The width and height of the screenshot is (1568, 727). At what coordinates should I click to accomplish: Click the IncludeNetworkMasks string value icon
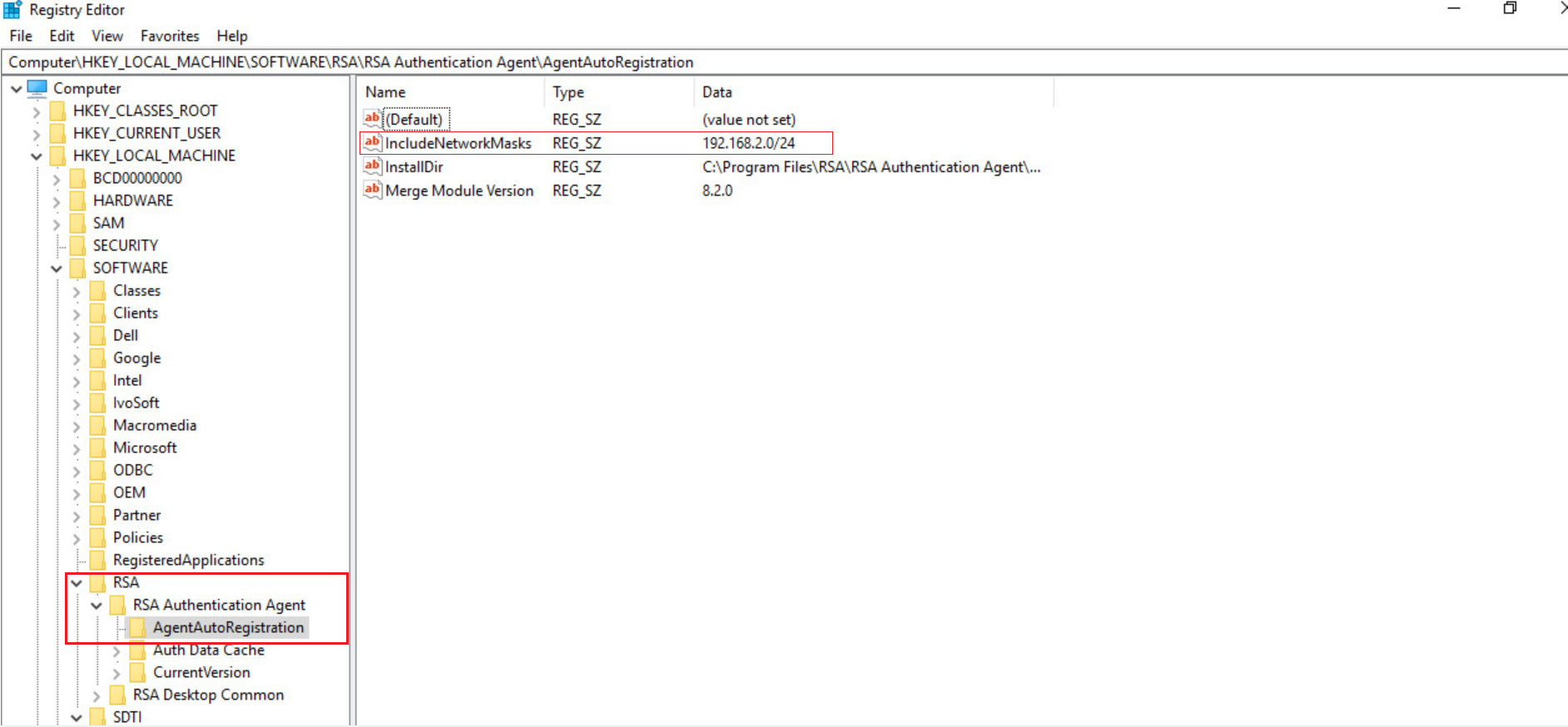click(372, 143)
